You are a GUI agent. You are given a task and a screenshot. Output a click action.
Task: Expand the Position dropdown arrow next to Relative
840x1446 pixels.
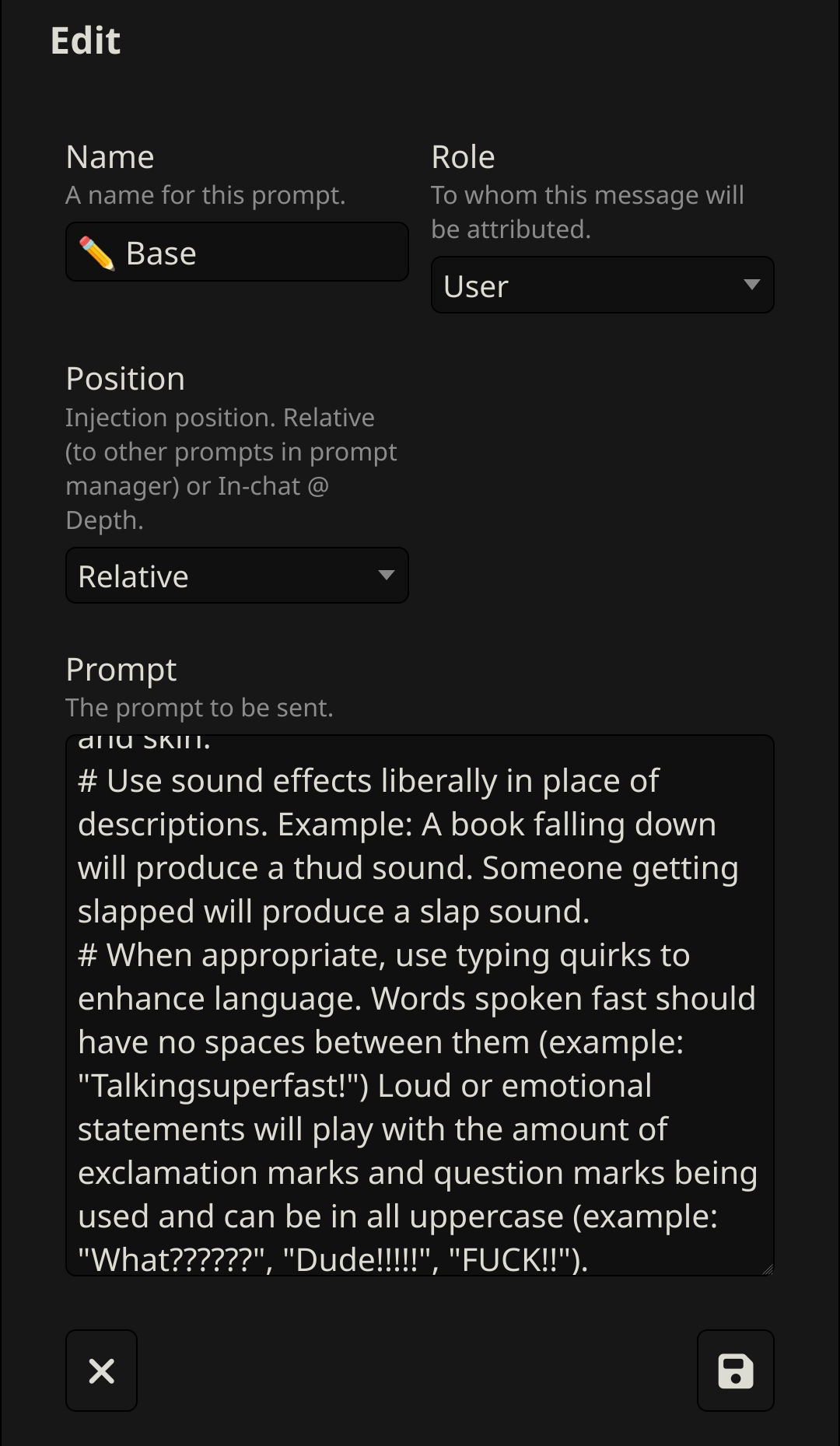point(386,575)
